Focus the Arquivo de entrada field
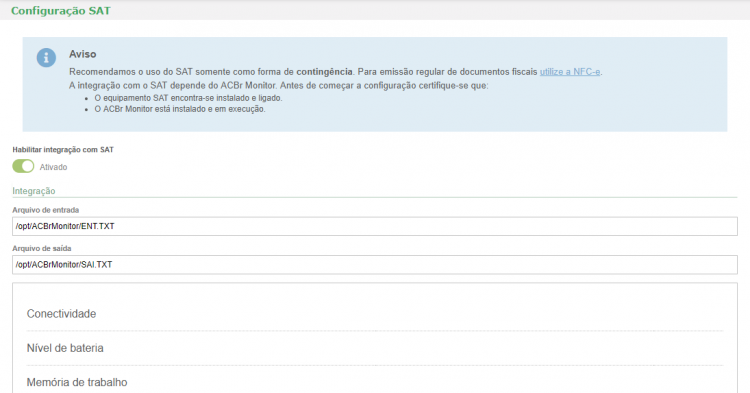This screenshot has height=393, width=750. coord(375,226)
